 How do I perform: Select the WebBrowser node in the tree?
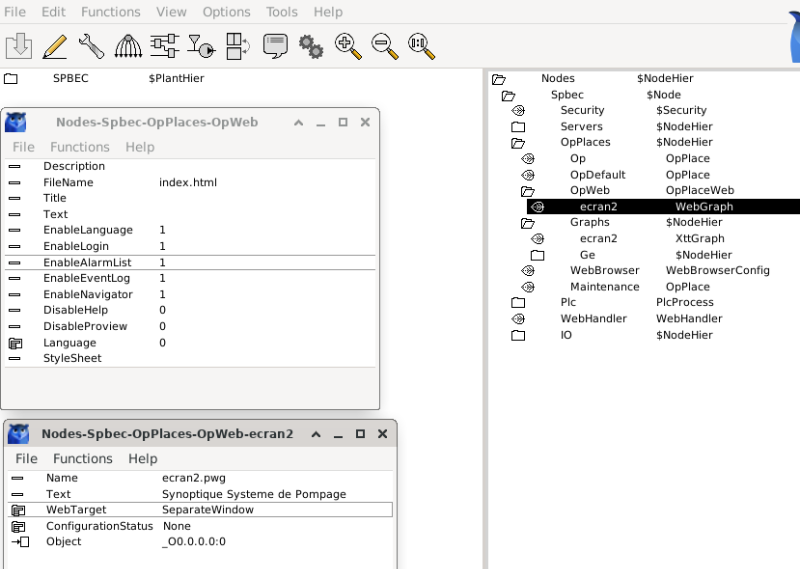[604, 271]
